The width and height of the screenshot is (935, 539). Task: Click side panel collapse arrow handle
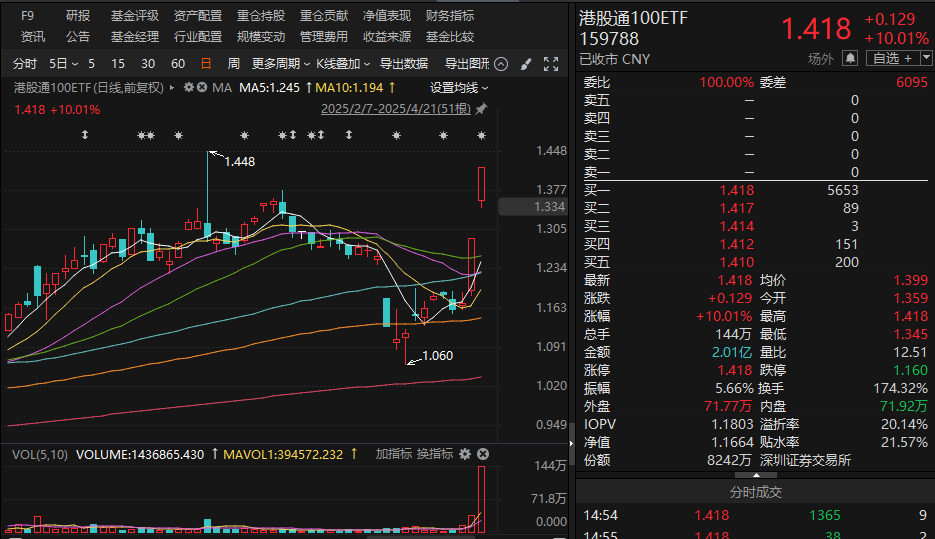571,443
